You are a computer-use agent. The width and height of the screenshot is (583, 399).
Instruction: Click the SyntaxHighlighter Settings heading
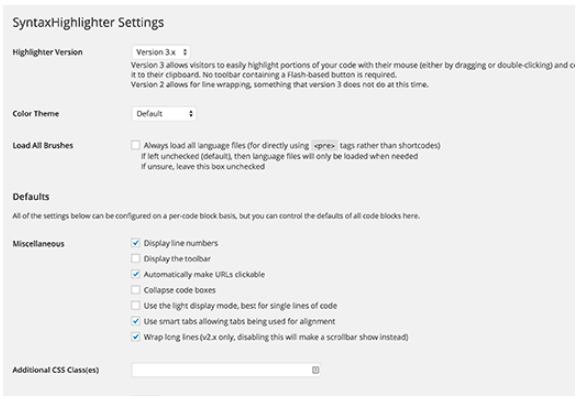88,22
